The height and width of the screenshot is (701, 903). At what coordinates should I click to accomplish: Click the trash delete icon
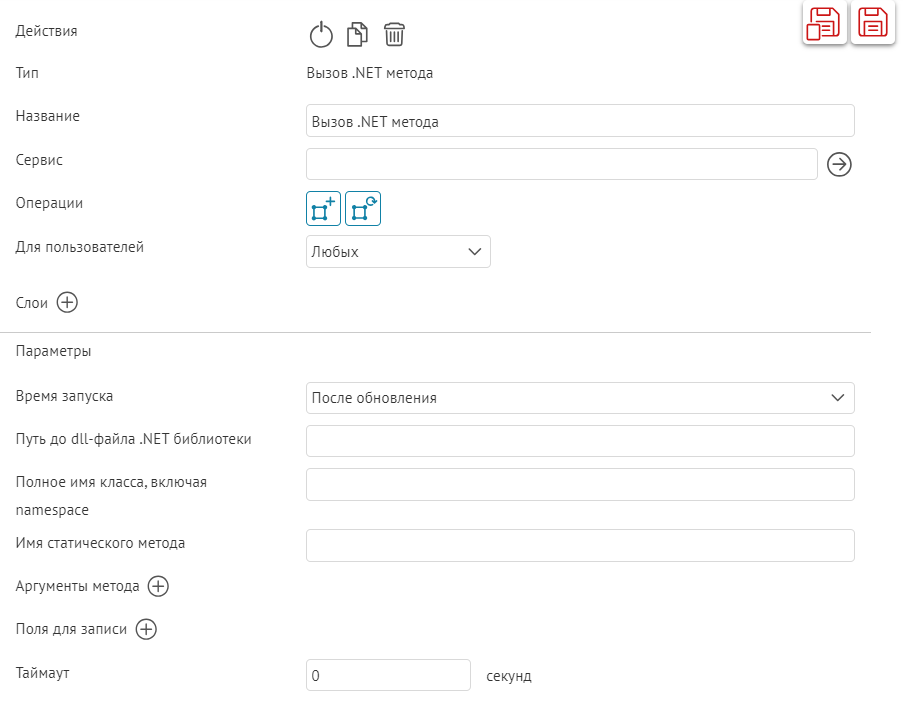point(395,36)
